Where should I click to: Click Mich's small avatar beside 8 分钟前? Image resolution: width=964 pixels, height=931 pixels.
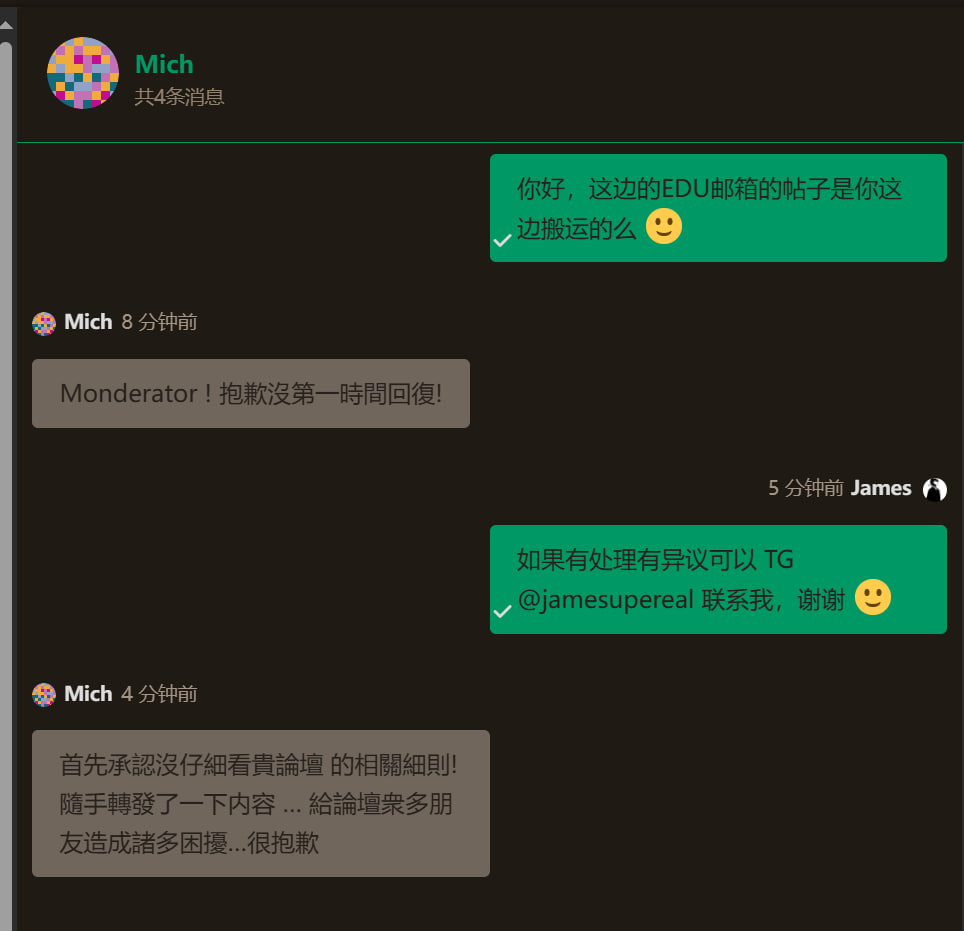(x=44, y=323)
